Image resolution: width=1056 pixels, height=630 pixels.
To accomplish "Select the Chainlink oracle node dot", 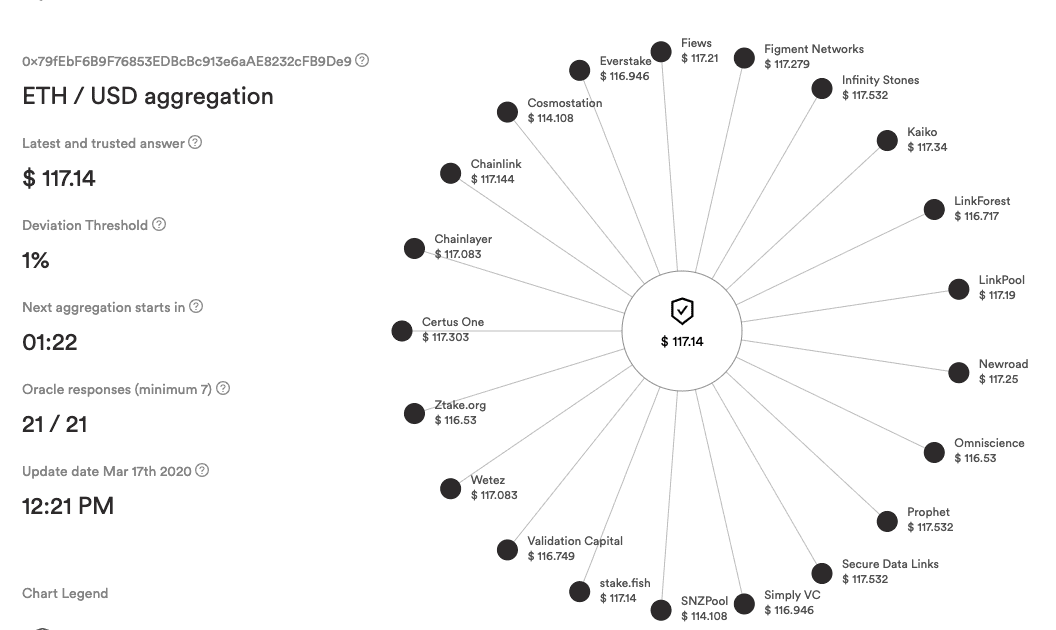I will [451, 173].
